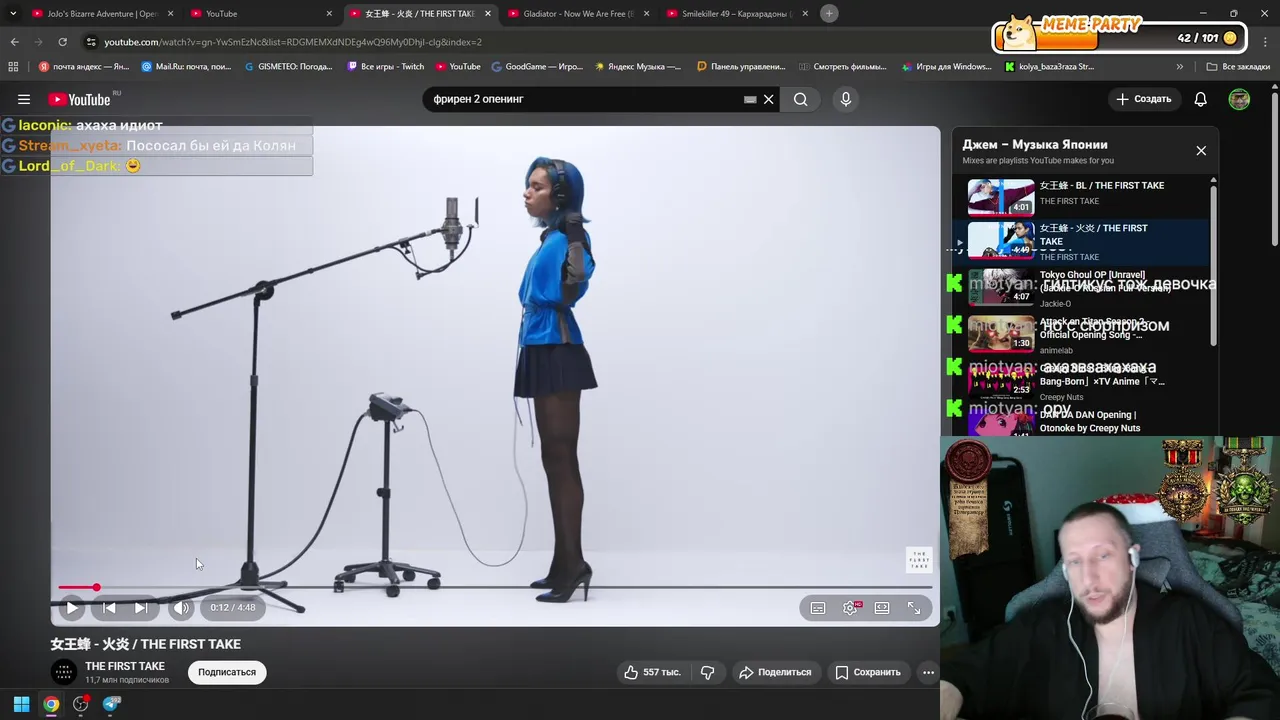
Task: Dislike the video
Action: (x=707, y=672)
